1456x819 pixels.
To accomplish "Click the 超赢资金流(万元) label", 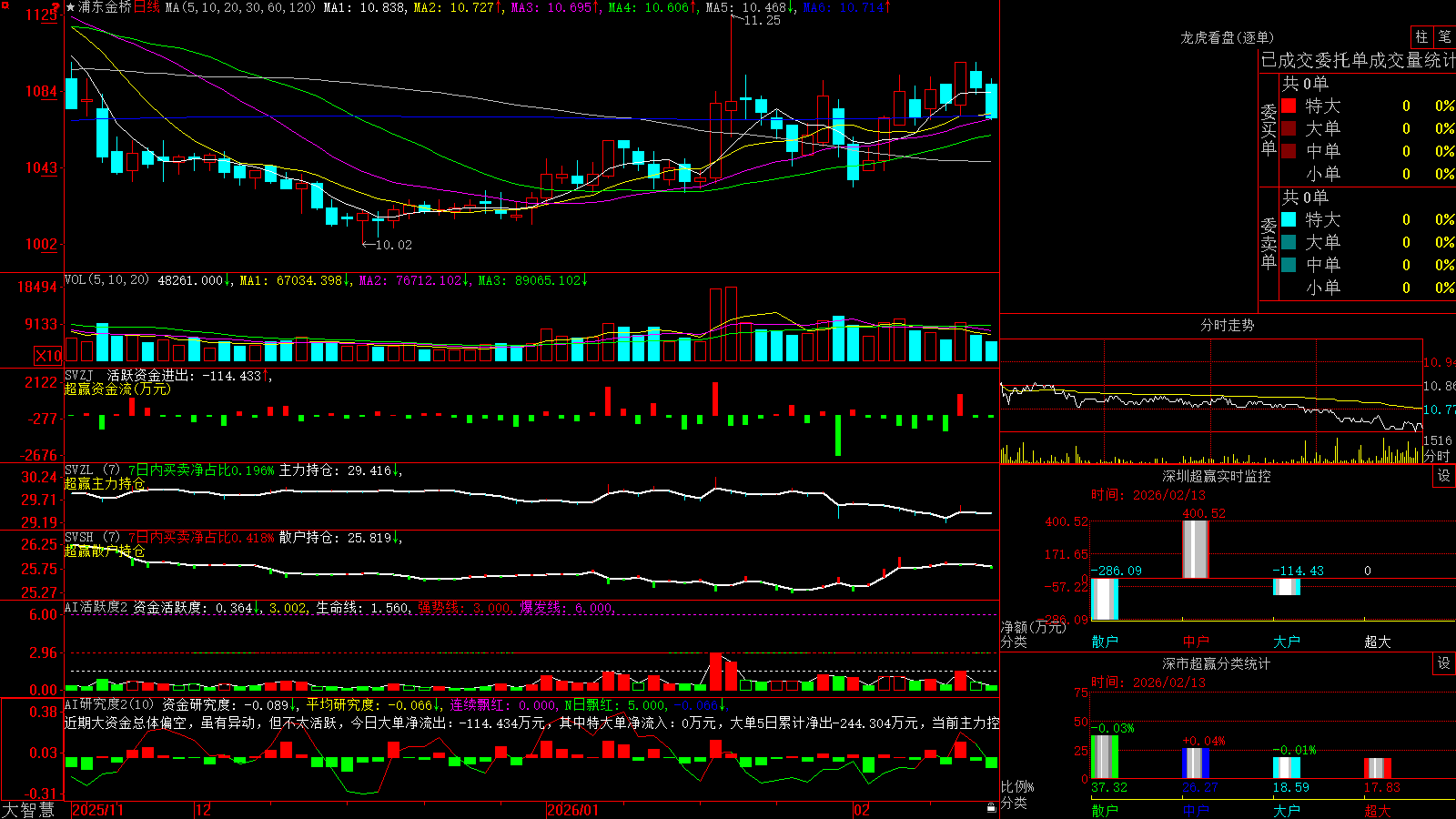I will [x=117, y=389].
